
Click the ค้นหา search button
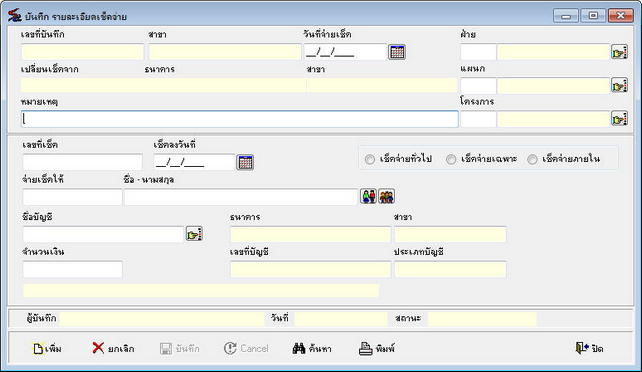pyautogui.click(x=312, y=349)
